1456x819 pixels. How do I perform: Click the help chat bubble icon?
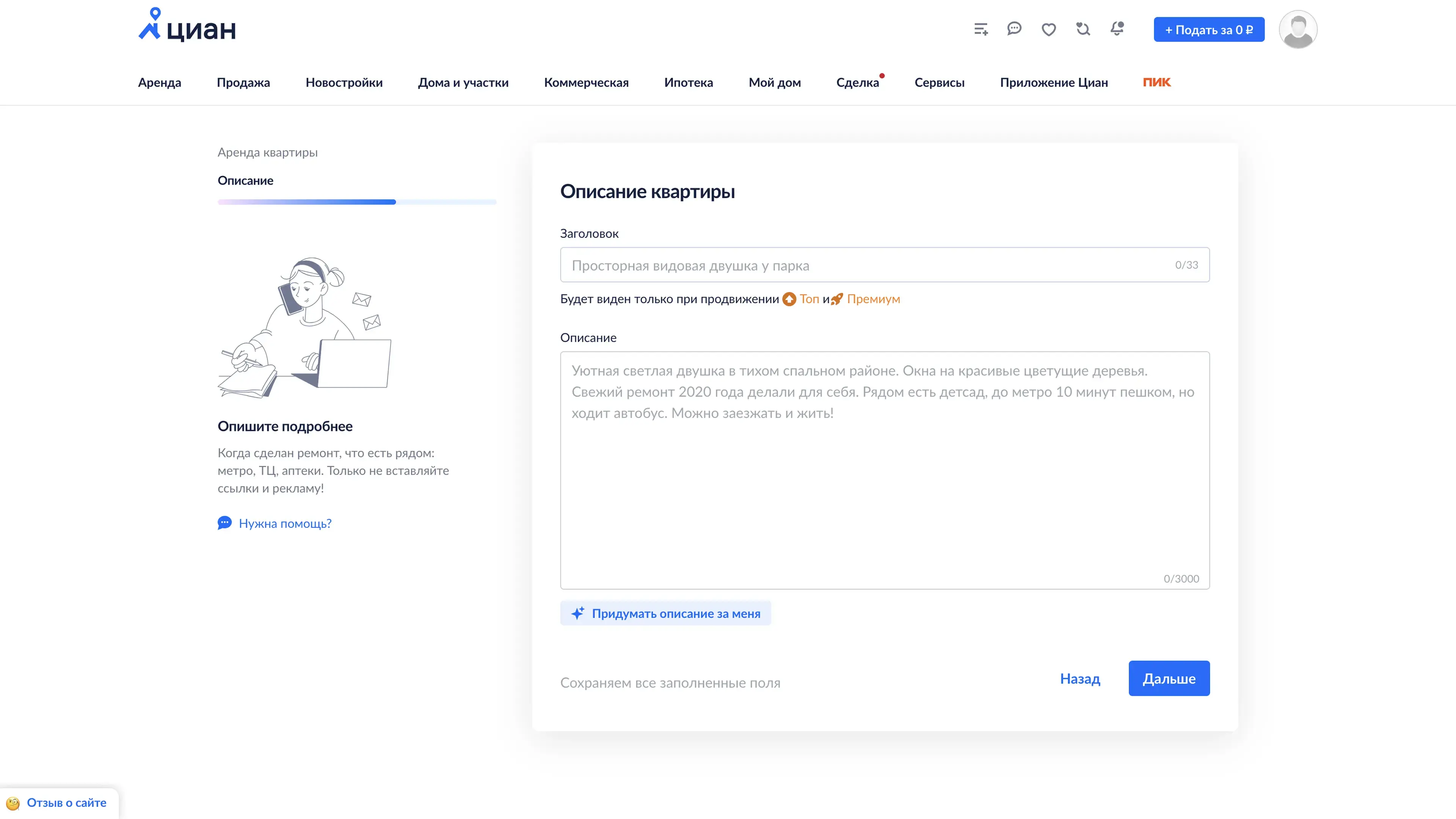(224, 523)
